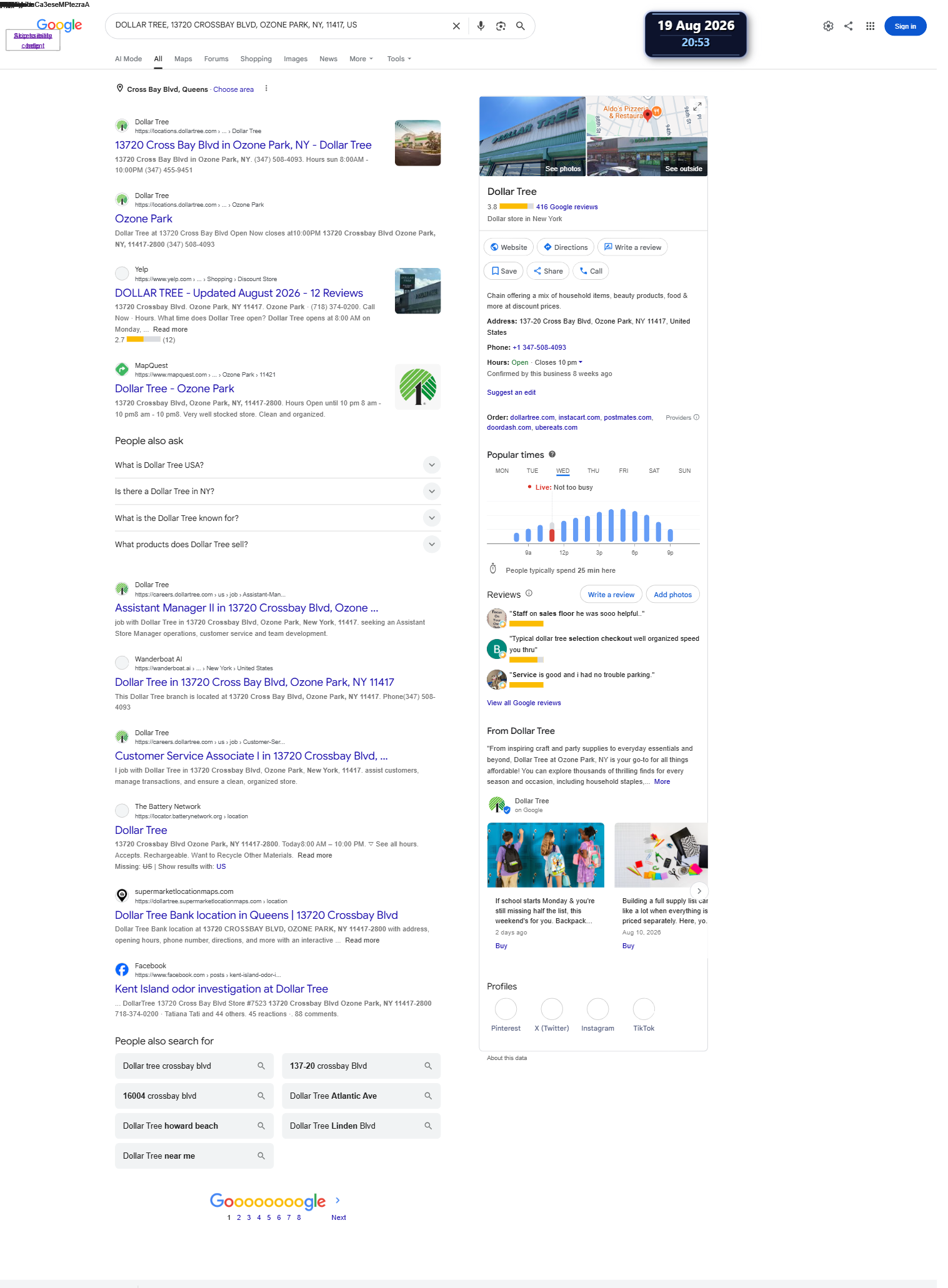Open the Instagram profile icon
Viewport: 948px width, 1288px height.
tap(597, 1009)
